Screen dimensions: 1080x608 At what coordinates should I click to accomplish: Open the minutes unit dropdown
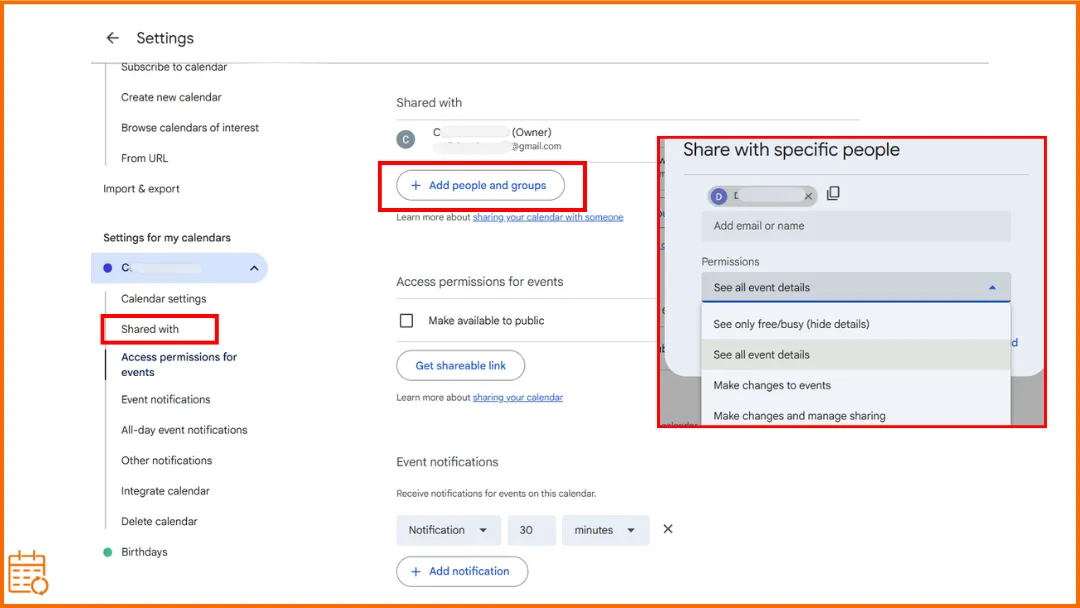(x=605, y=530)
